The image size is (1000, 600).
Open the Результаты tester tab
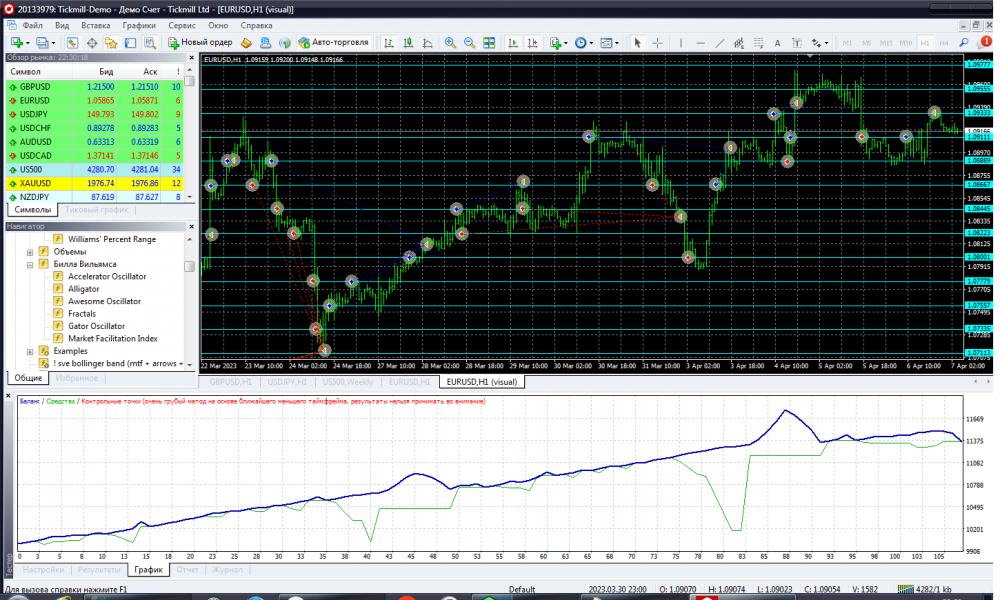point(99,569)
